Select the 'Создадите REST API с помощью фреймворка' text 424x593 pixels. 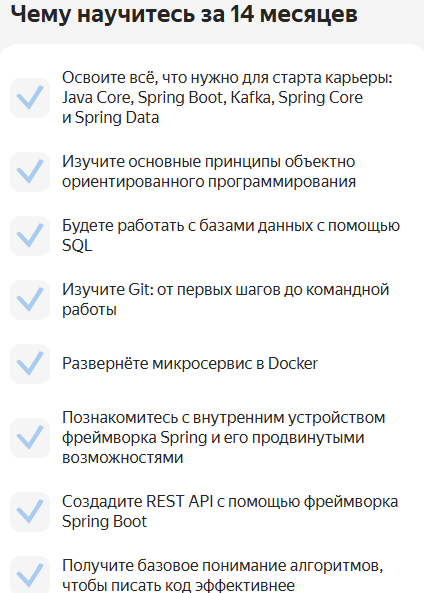point(230,502)
